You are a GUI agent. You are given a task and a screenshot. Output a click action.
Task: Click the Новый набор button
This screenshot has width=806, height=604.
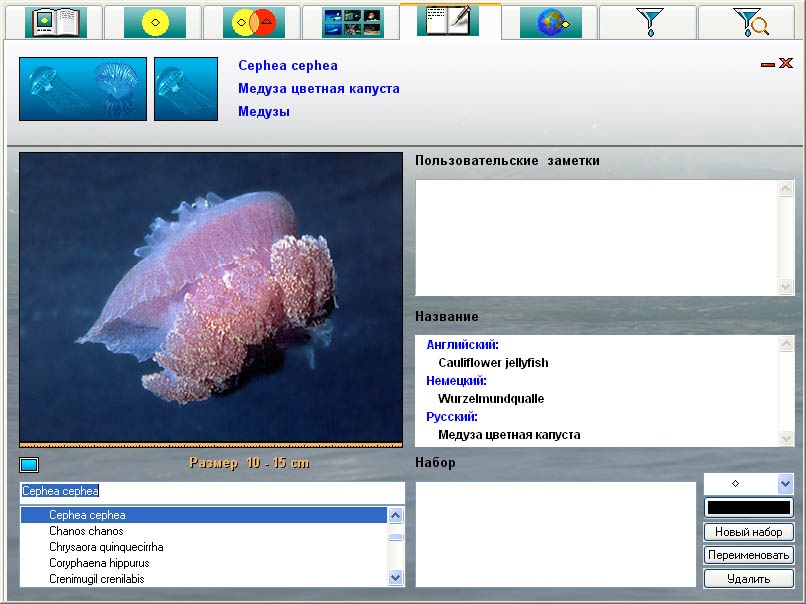748,532
